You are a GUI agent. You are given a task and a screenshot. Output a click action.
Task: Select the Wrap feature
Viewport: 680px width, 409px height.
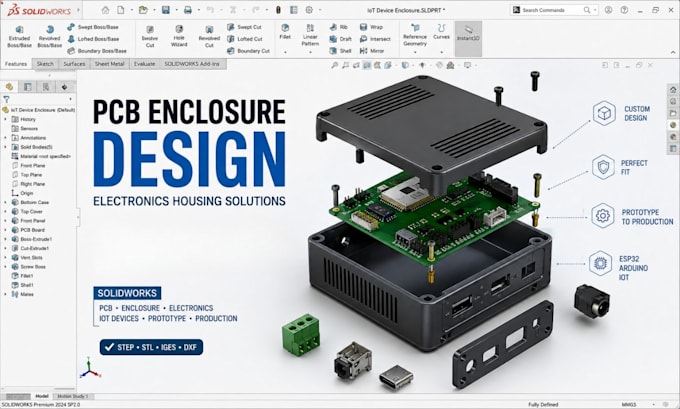coord(371,27)
